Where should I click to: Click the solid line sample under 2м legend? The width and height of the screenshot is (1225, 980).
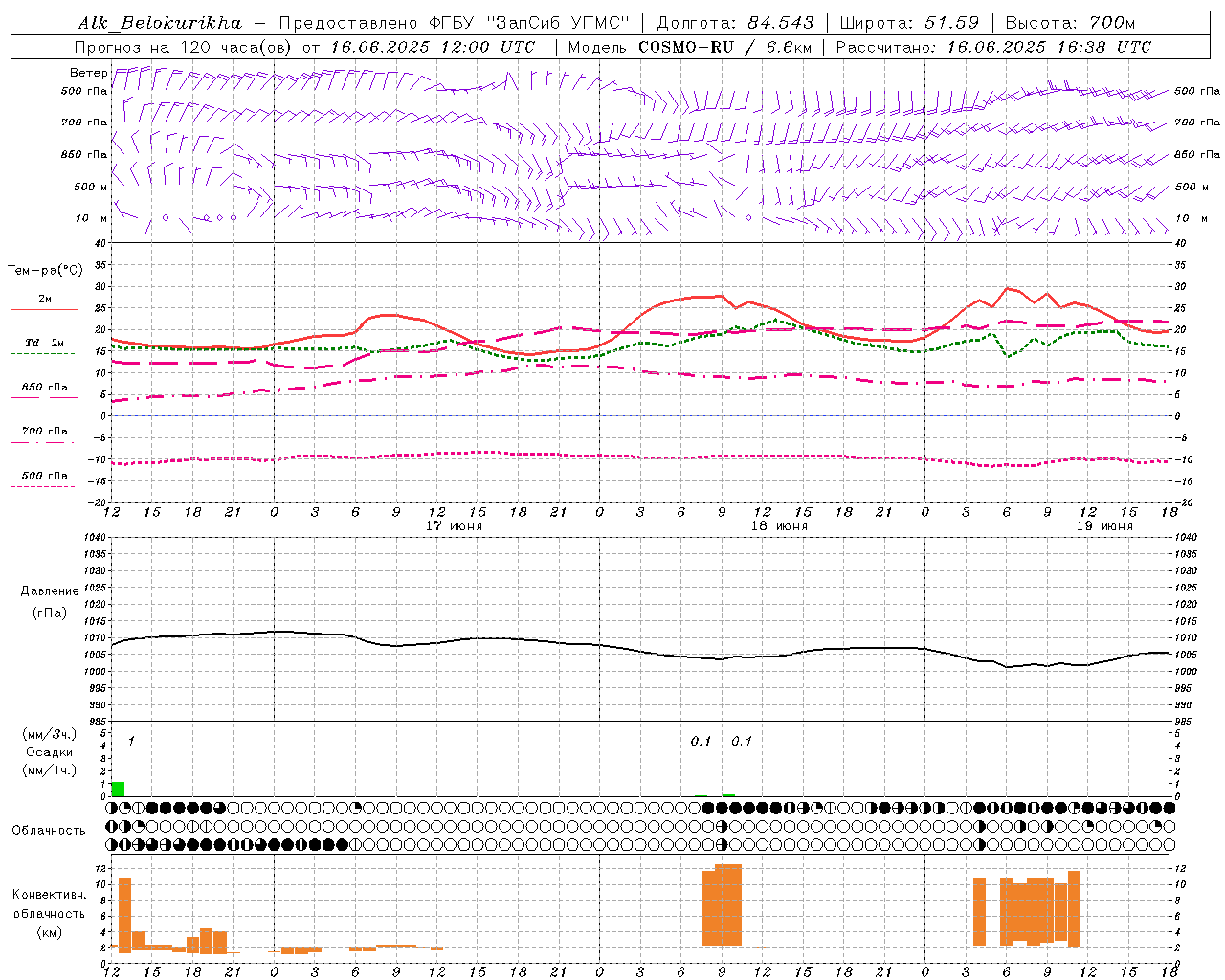(x=44, y=310)
